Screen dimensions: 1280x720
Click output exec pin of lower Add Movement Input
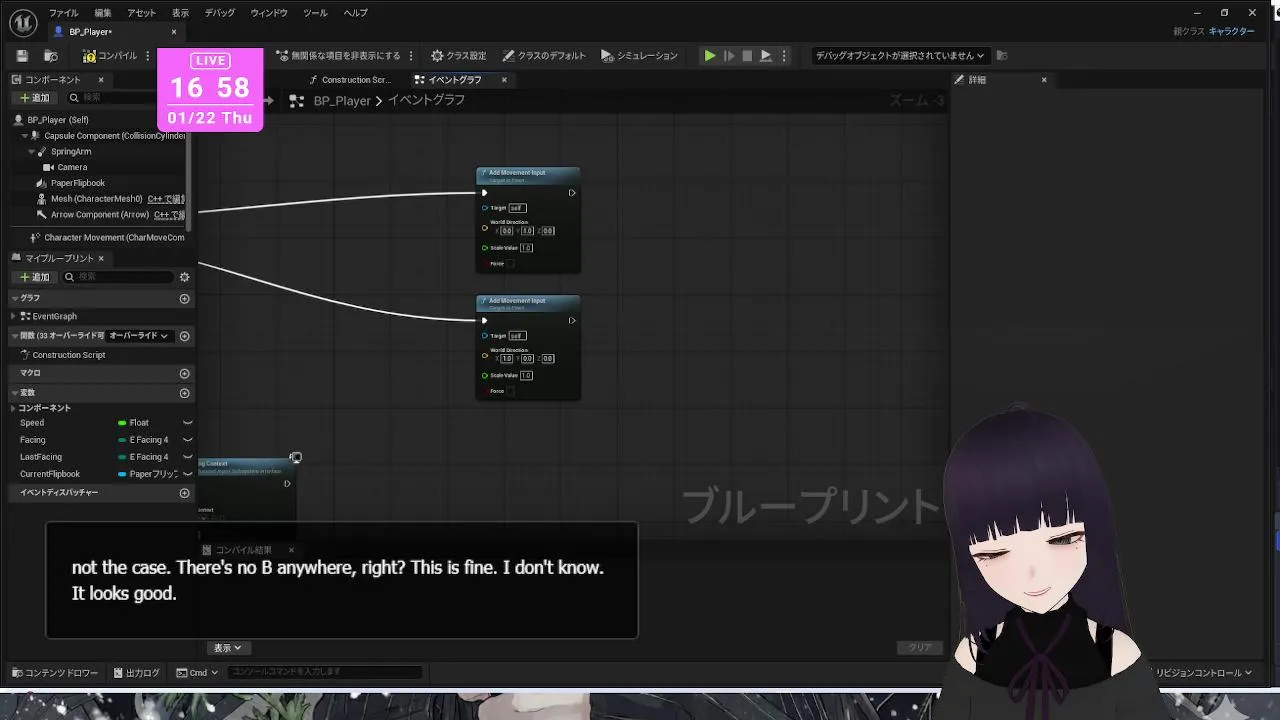[x=572, y=321]
